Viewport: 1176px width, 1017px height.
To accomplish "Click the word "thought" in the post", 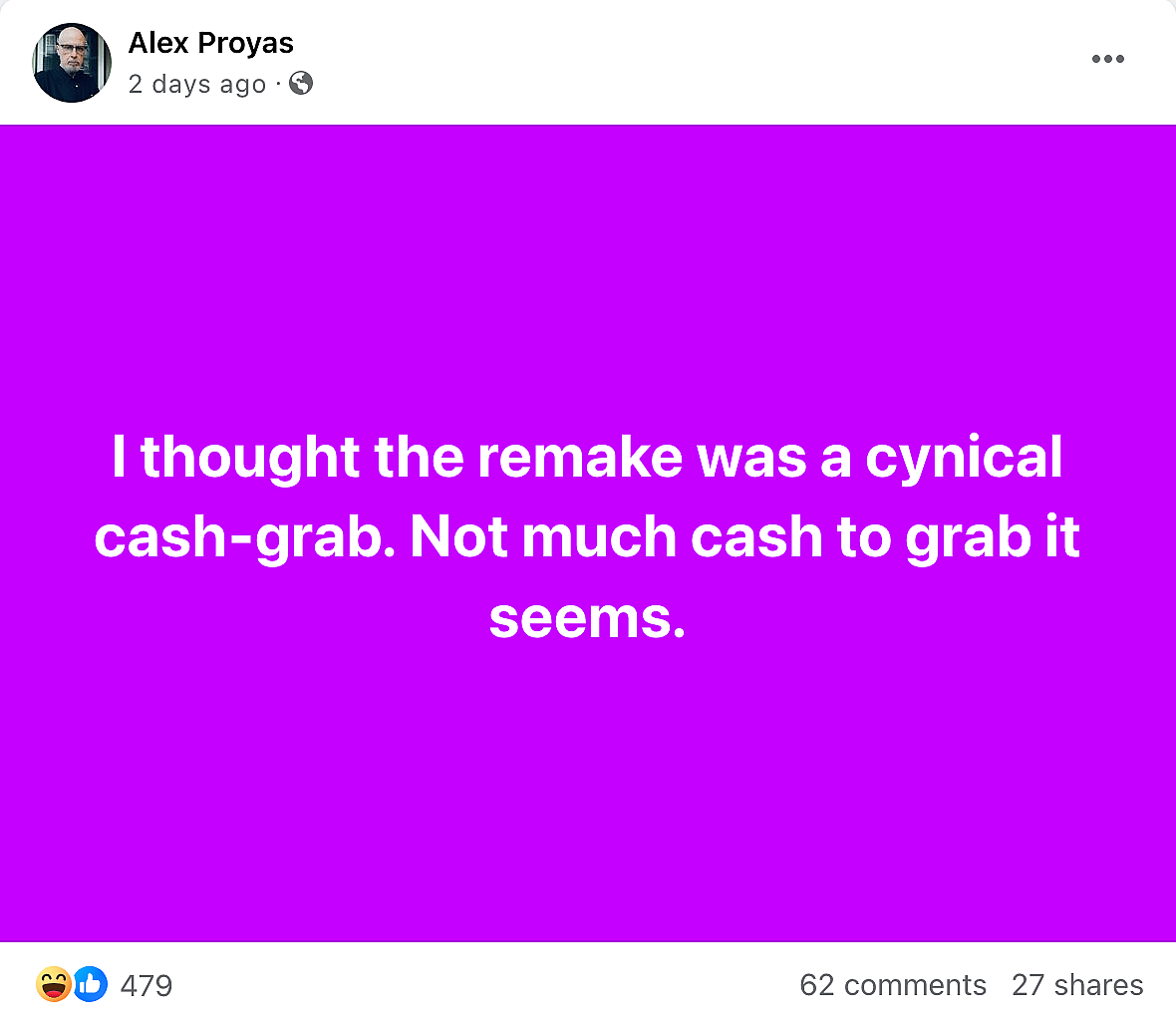I will click(x=250, y=458).
